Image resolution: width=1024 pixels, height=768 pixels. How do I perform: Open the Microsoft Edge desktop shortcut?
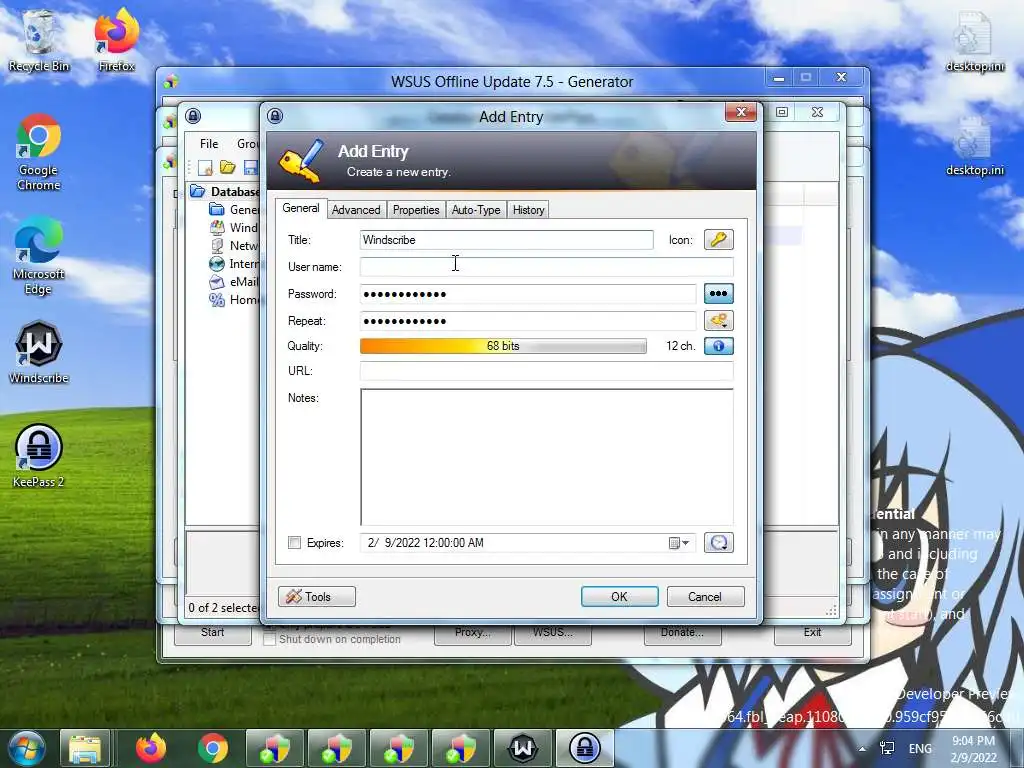39,256
